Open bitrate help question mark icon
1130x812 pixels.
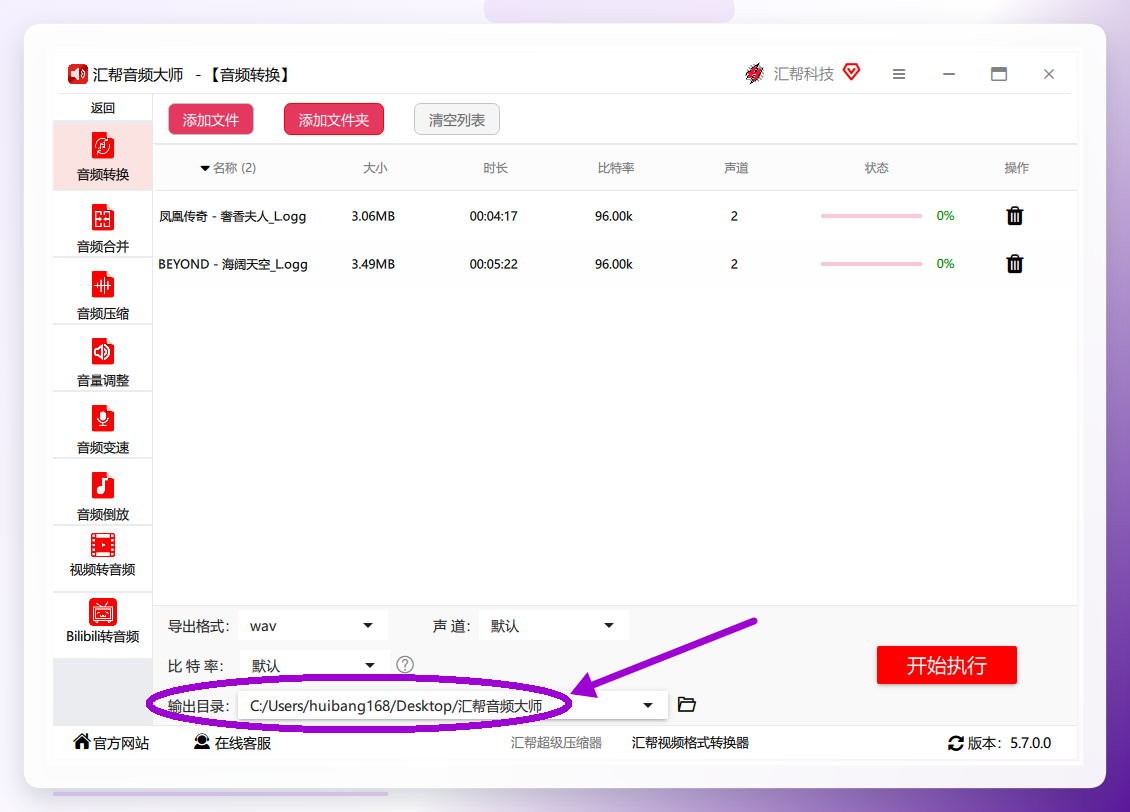point(405,664)
